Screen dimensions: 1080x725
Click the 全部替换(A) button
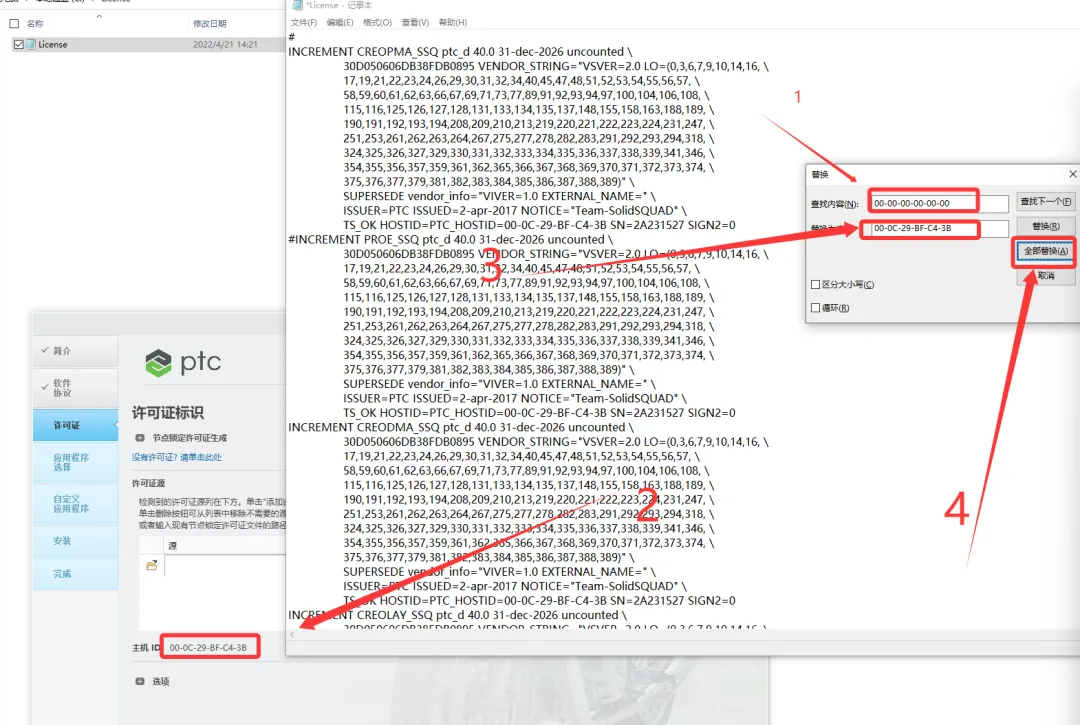1046,251
